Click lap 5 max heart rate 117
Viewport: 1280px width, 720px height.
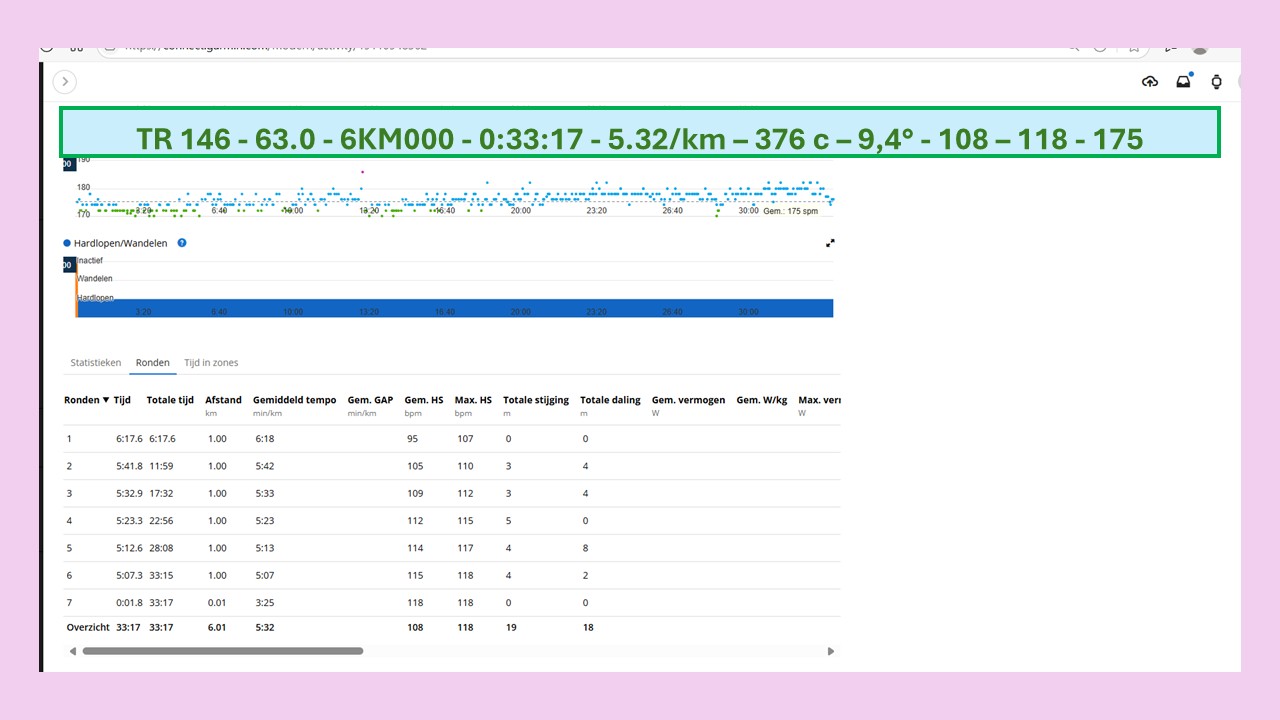point(465,548)
